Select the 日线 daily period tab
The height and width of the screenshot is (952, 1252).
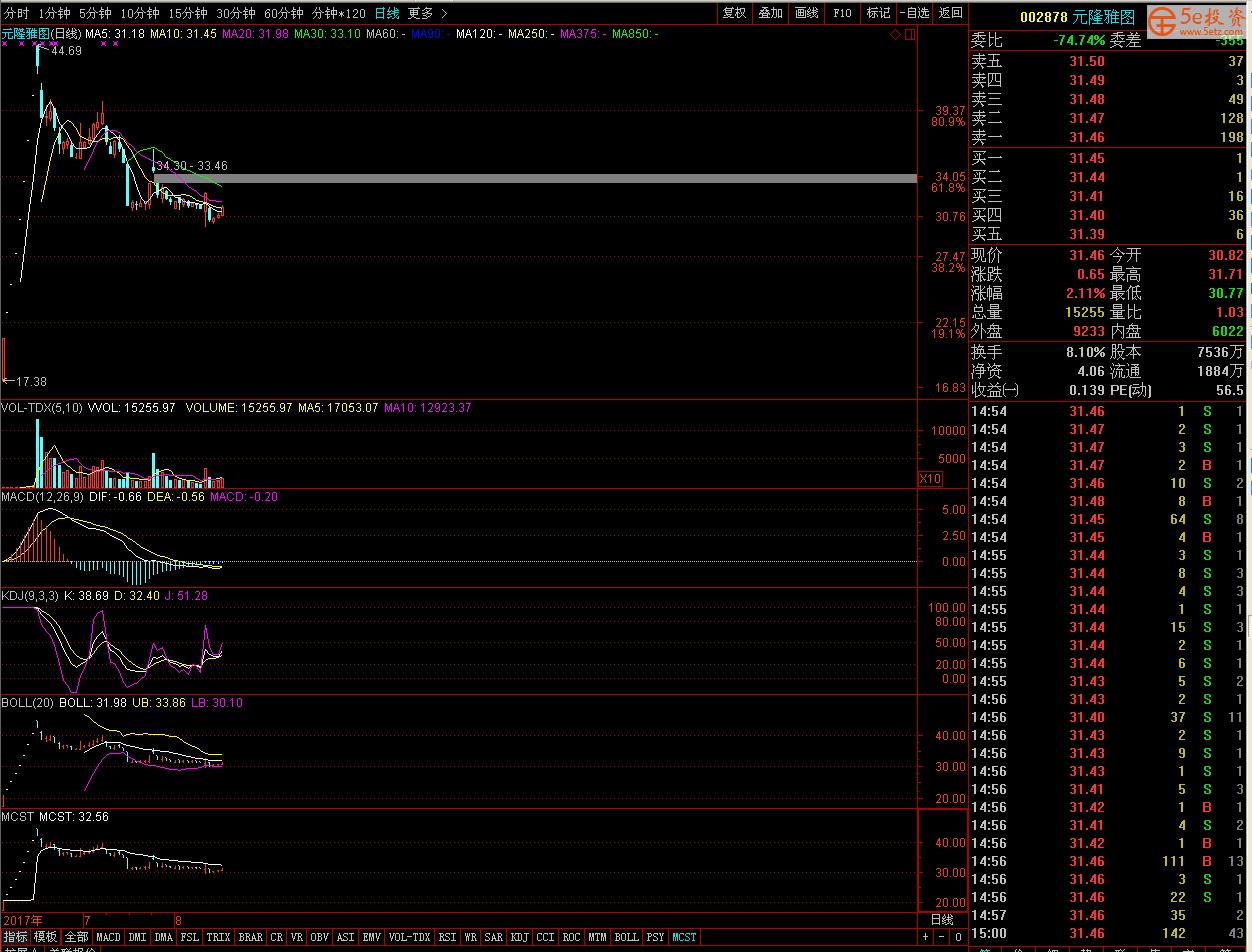click(x=387, y=13)
